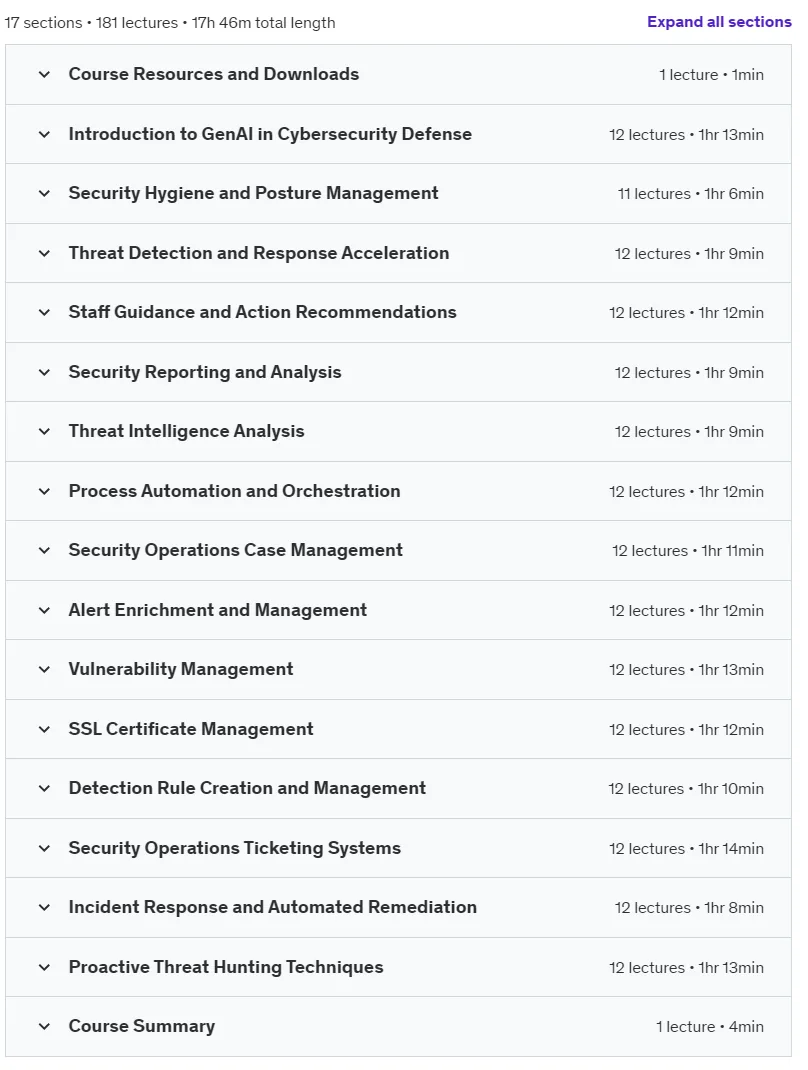
Task: Toggle the Threat Intelligence Analysis chevron
Action: [x=44, y=431]
